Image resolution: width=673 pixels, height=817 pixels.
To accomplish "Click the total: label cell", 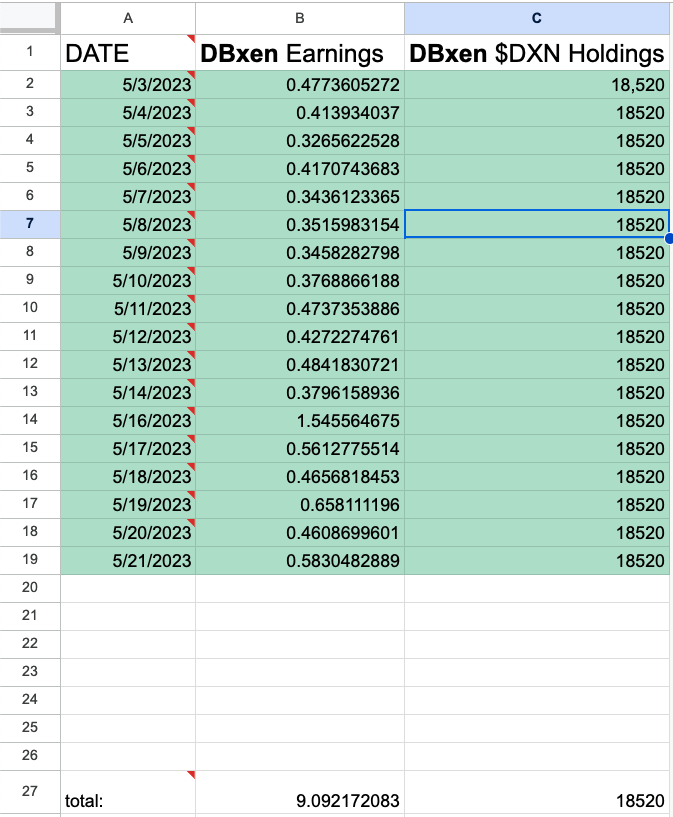I will tap(128, 792).
